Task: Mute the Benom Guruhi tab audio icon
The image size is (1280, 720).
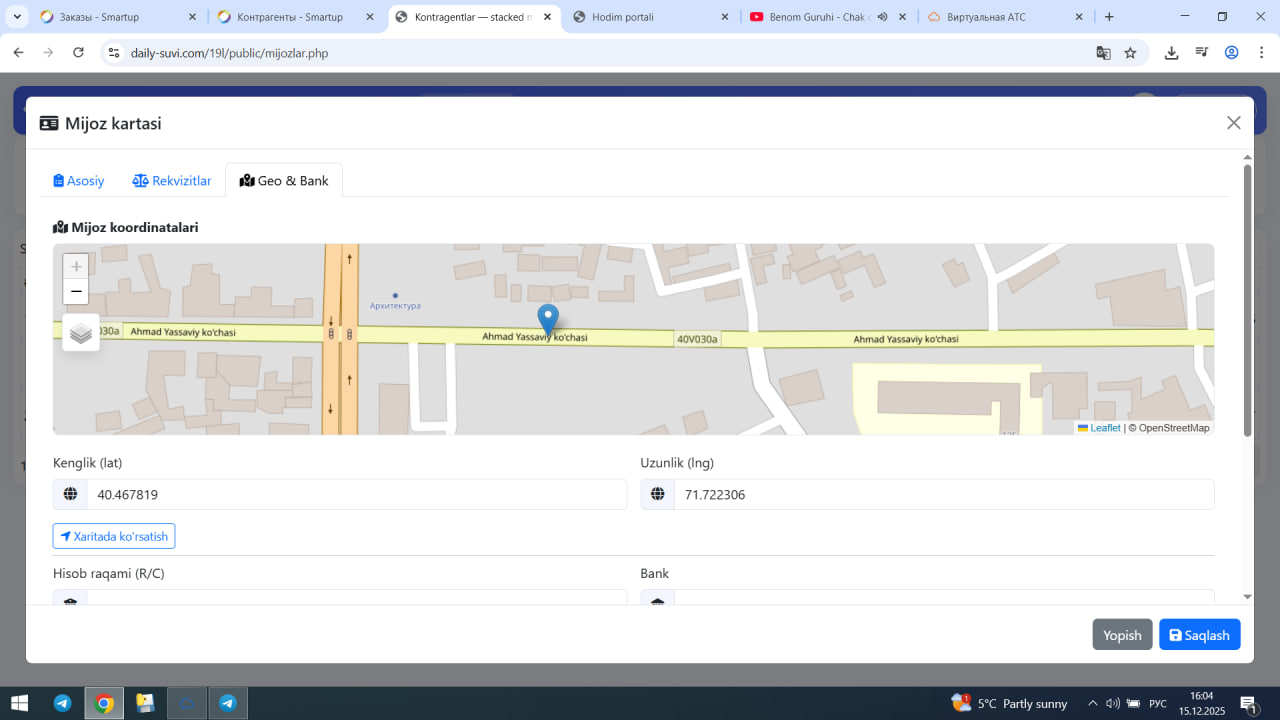Action: [x=882, y=17]
